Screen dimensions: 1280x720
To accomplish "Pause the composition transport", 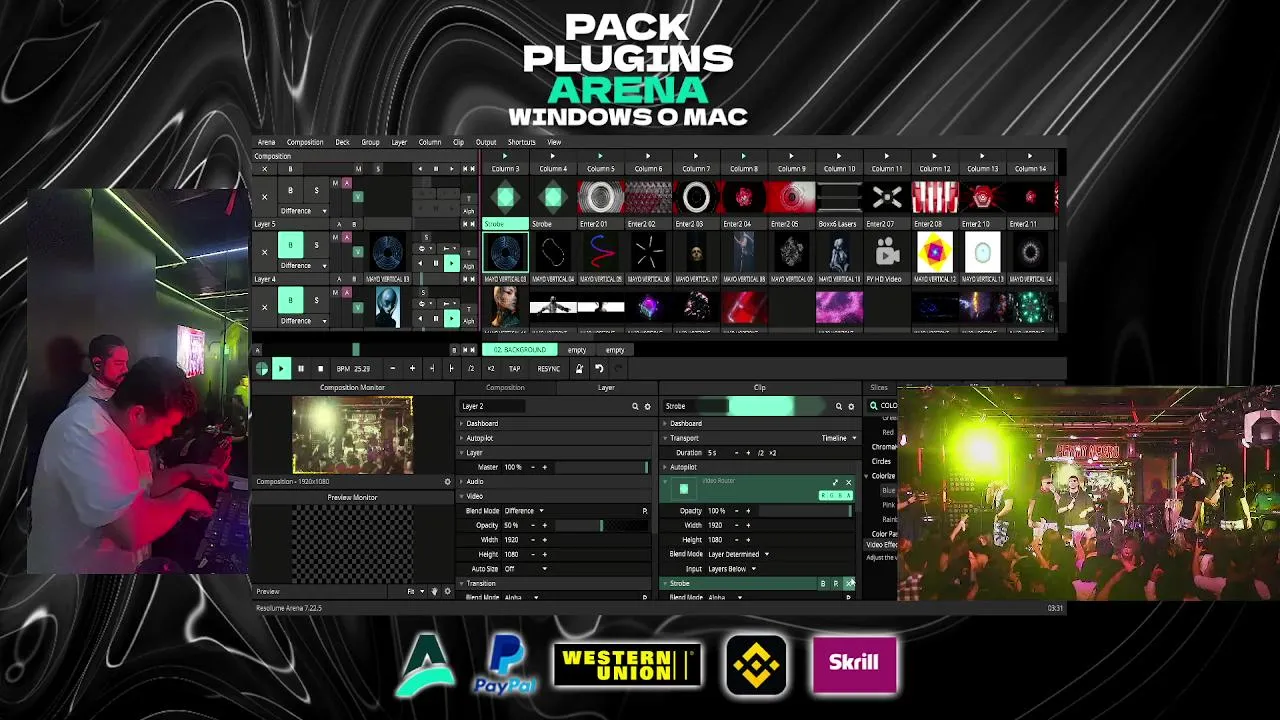I will [300, 368].
